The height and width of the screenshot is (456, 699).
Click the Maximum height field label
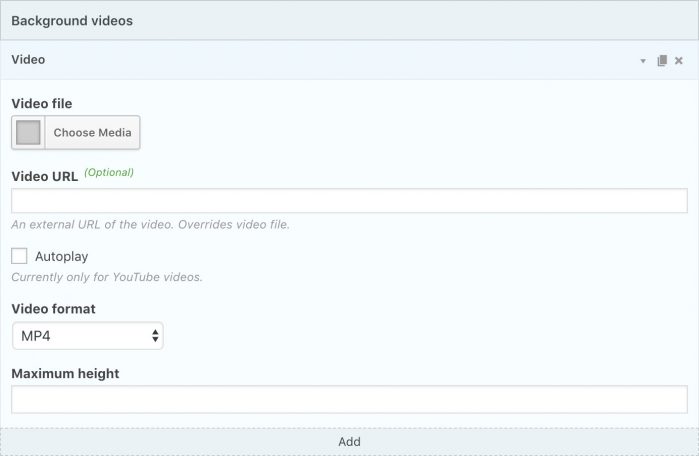(65, 374)
